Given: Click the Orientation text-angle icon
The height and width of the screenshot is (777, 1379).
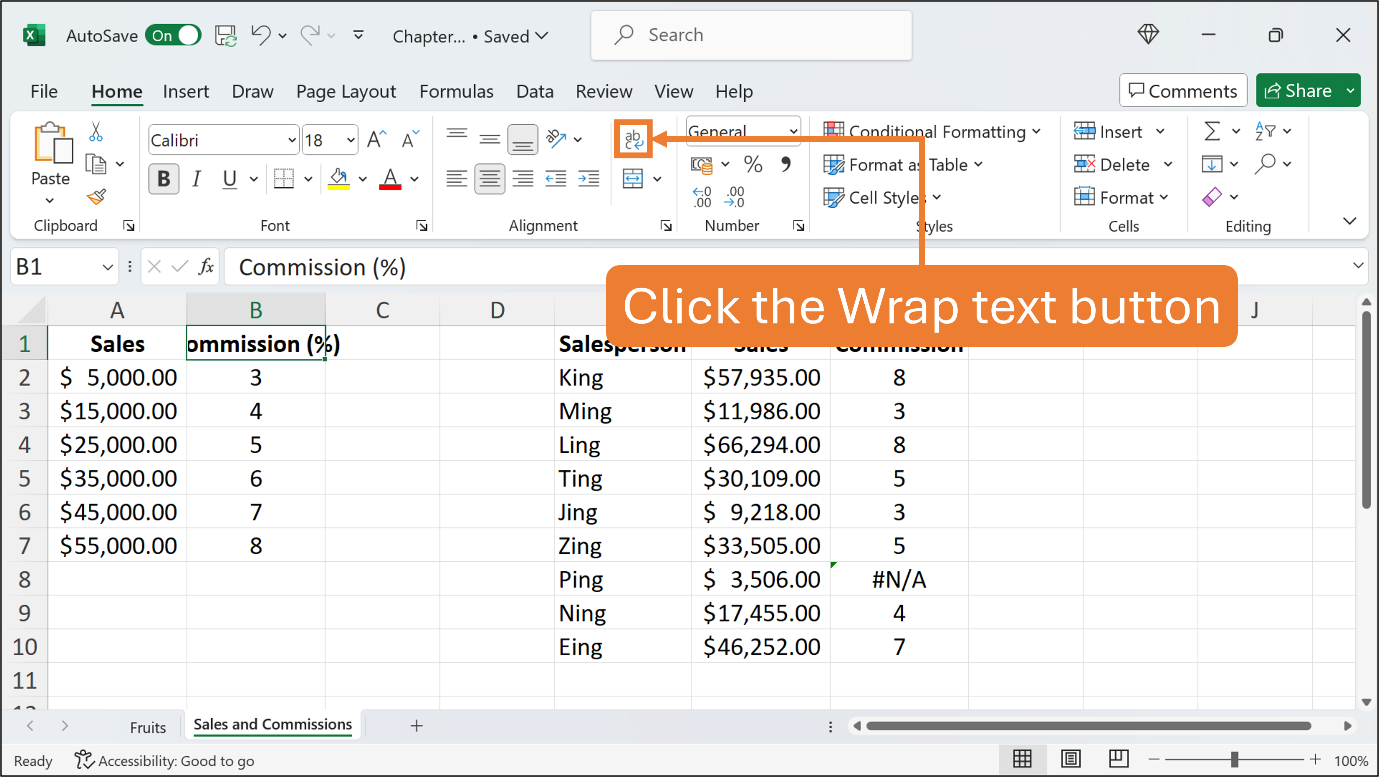Looking at the screenshot, I should pos(557,138).
